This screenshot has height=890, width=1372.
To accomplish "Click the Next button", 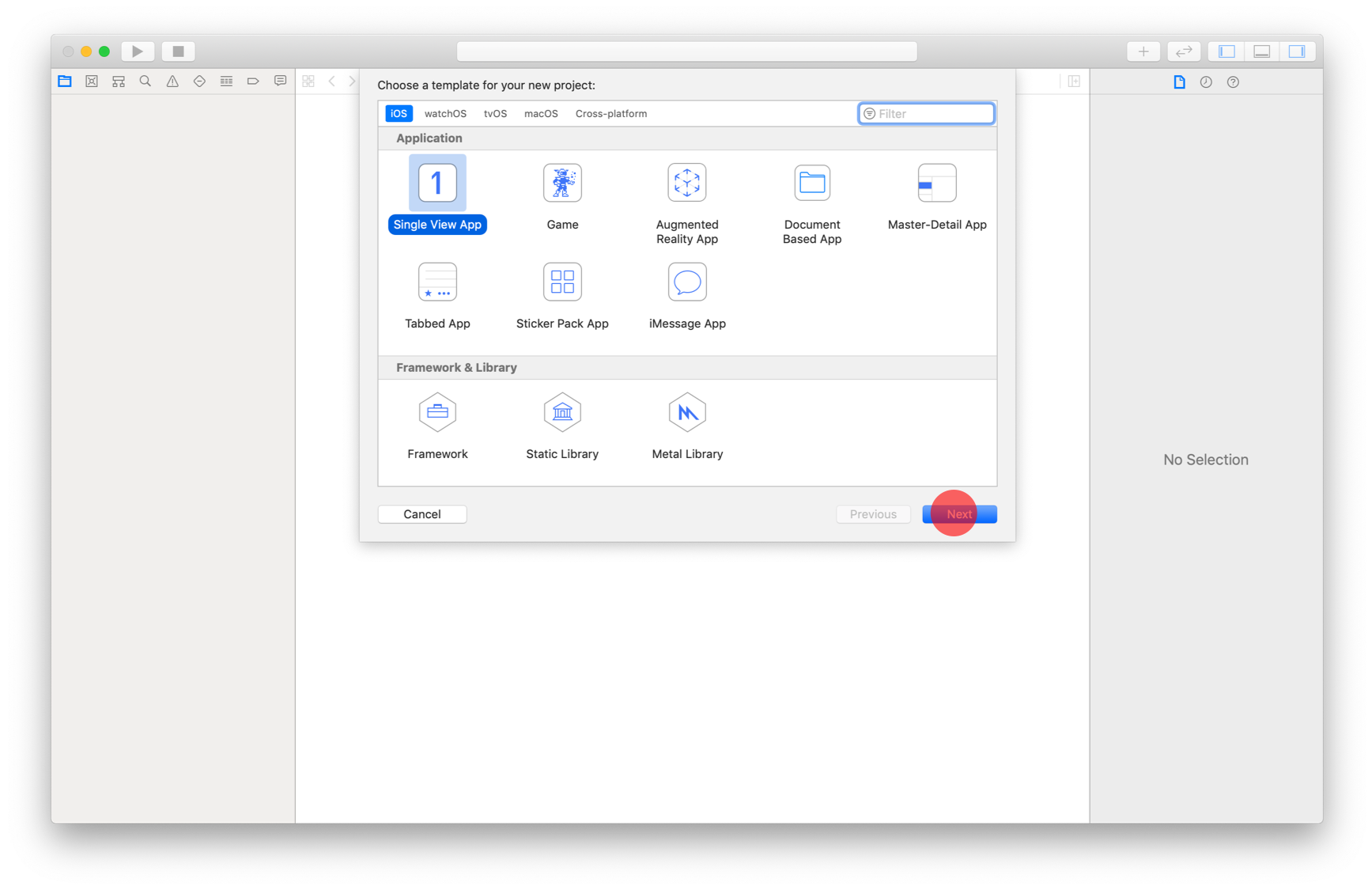I will [x=959, y=514].
